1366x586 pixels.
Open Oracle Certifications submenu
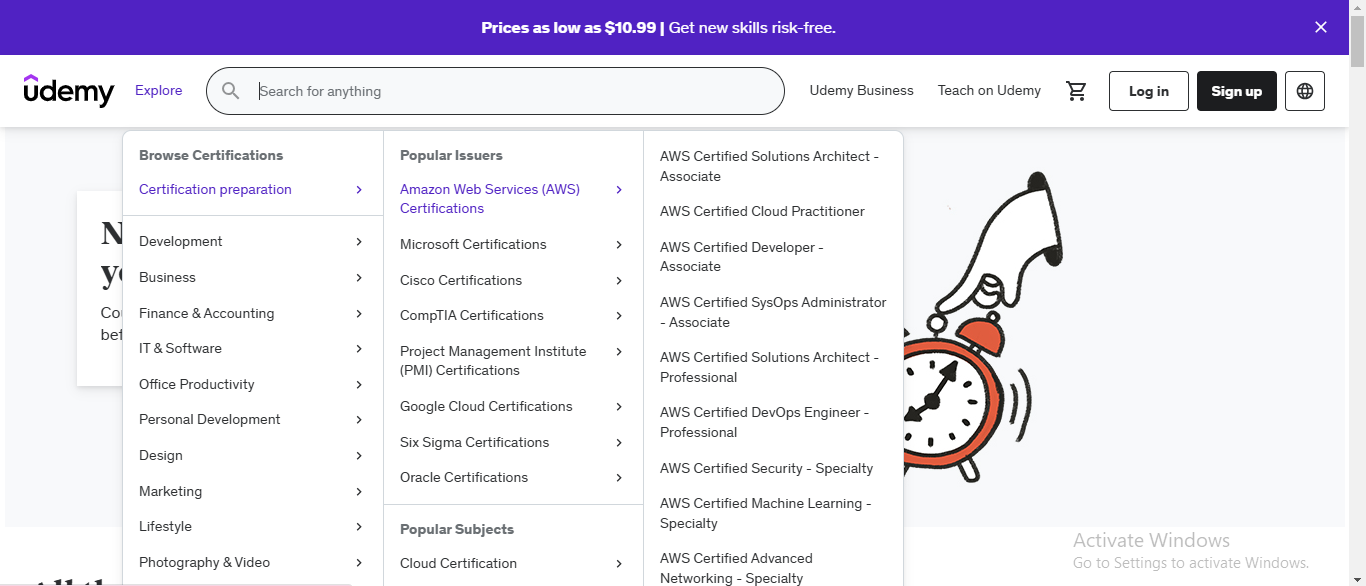pyautogui.click(x=513, y=478)
